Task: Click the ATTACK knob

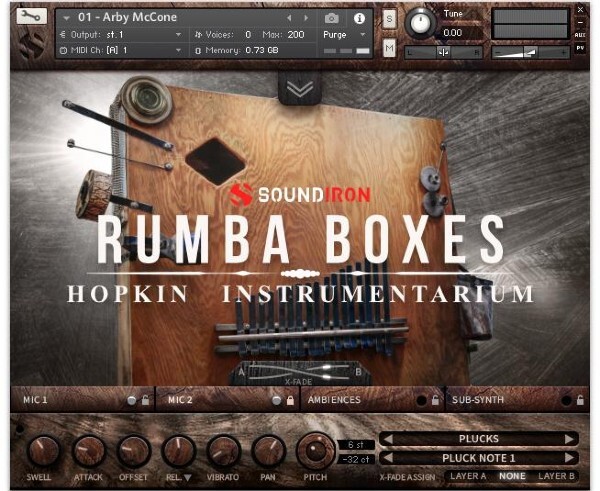Action: [x=88, y=452]
